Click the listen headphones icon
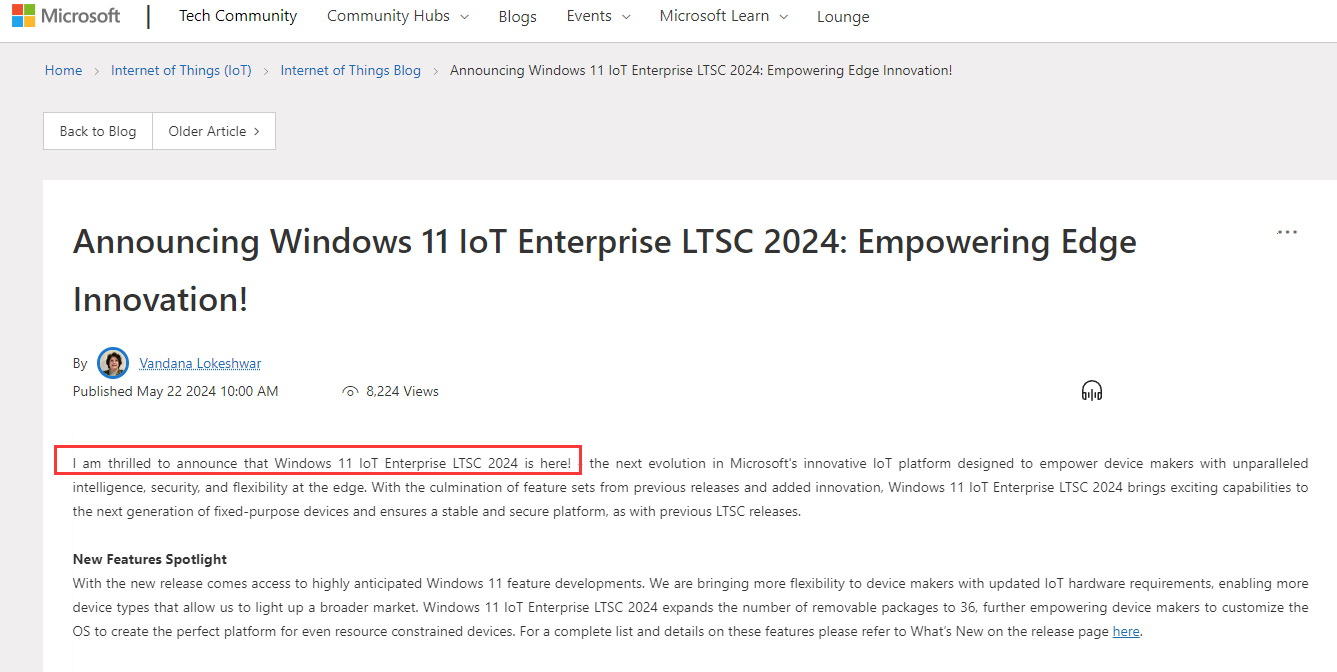 pyautogui.click(x=1092, y=391)
